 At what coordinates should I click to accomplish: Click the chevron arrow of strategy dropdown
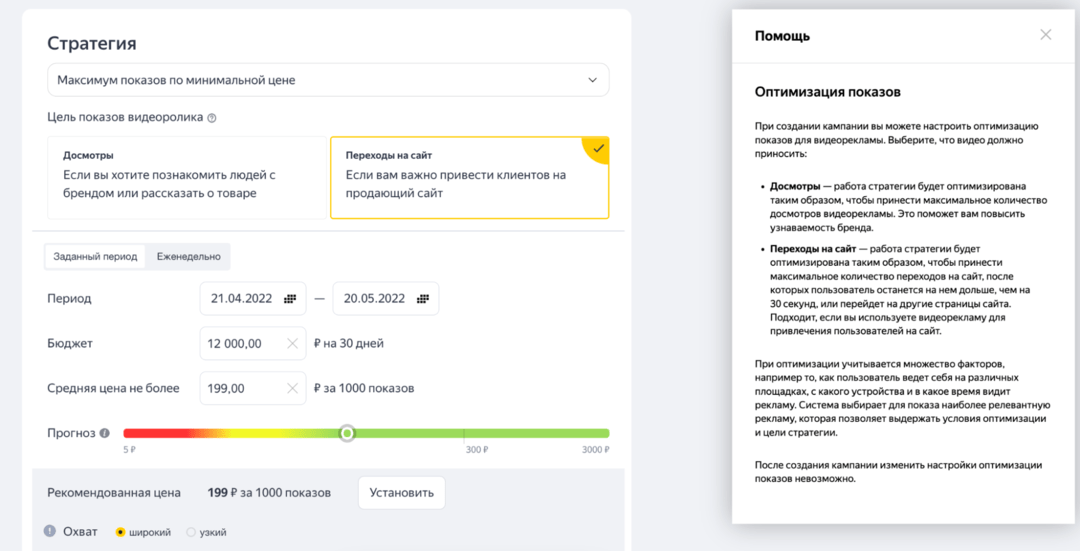tap(592, 80)
